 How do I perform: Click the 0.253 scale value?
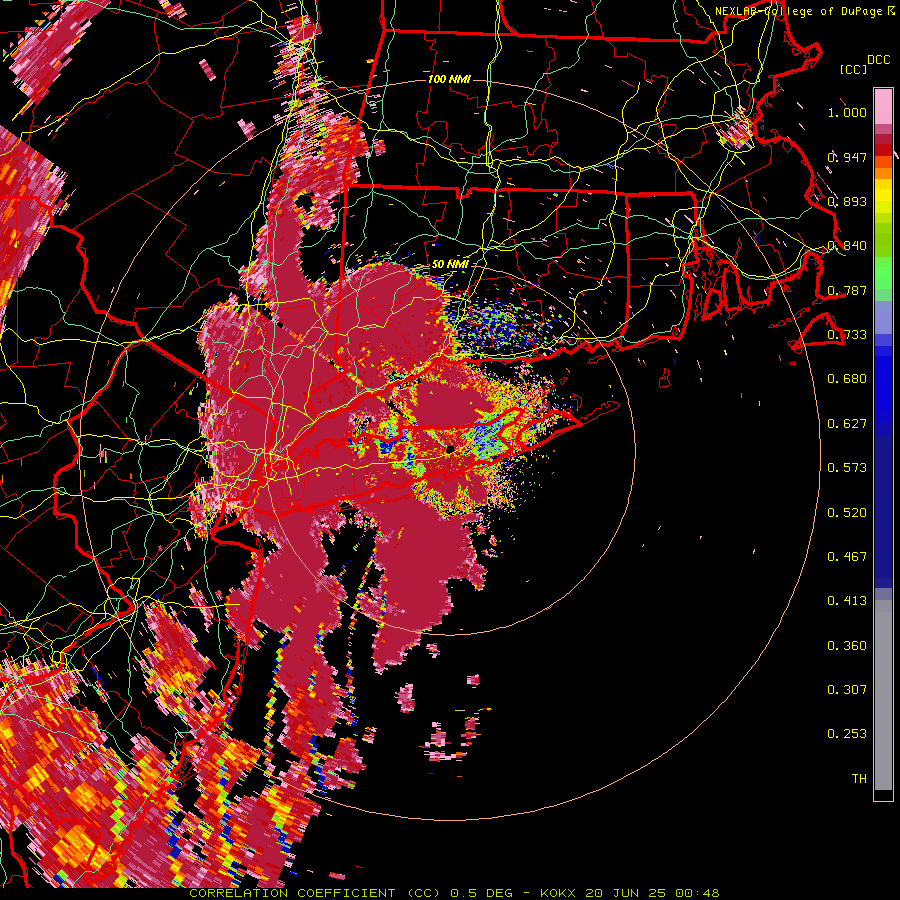pos(847,734)
